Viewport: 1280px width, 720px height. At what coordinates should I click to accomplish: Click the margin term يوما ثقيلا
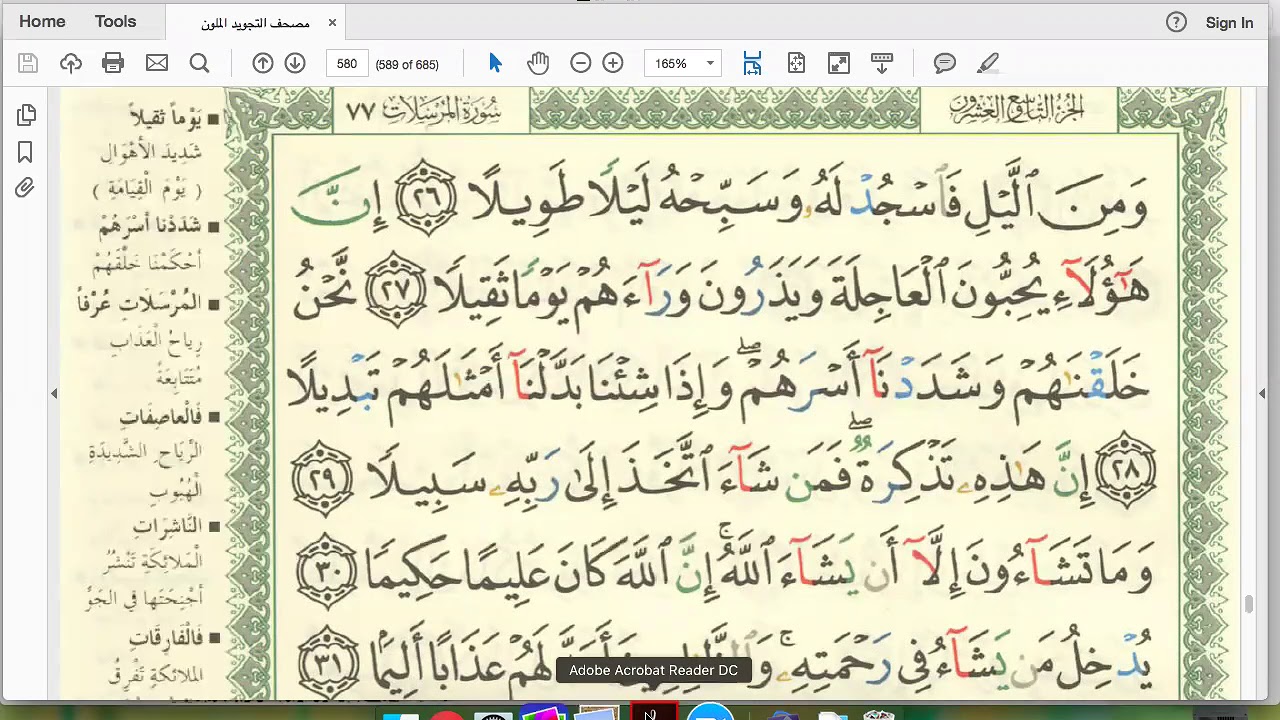166,118
